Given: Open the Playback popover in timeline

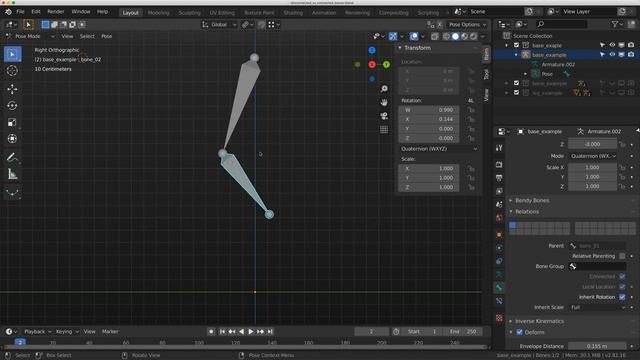Looking at the screenshot, I should tap(37, 331).
